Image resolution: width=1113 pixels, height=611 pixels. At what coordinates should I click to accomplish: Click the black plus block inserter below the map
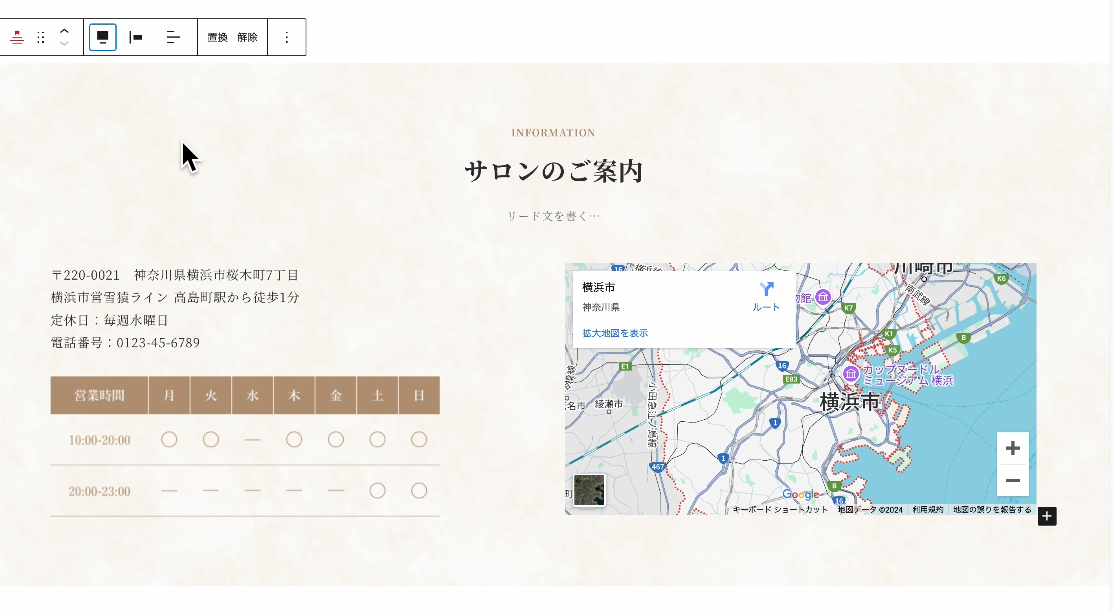point(1047,516)
